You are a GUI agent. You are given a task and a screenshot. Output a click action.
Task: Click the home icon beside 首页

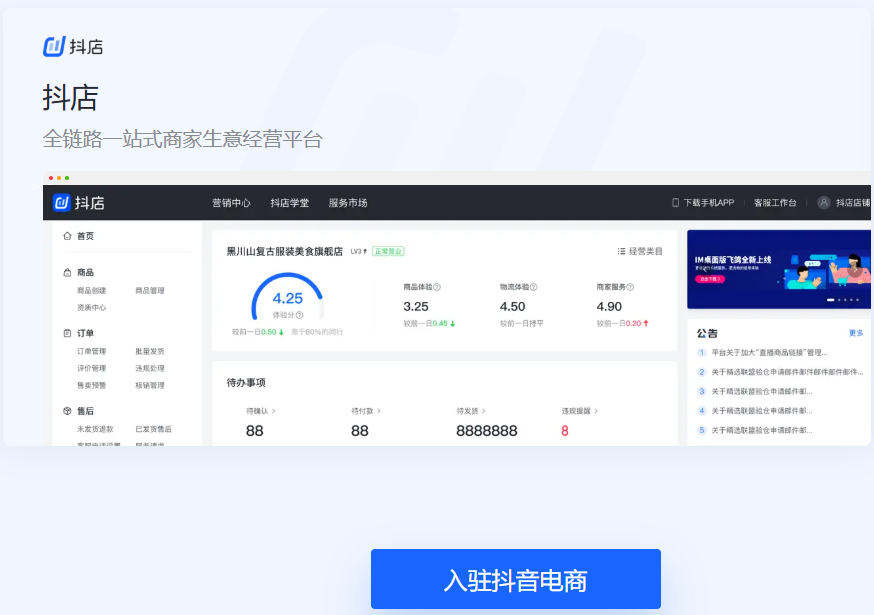(x=67, y=236)
